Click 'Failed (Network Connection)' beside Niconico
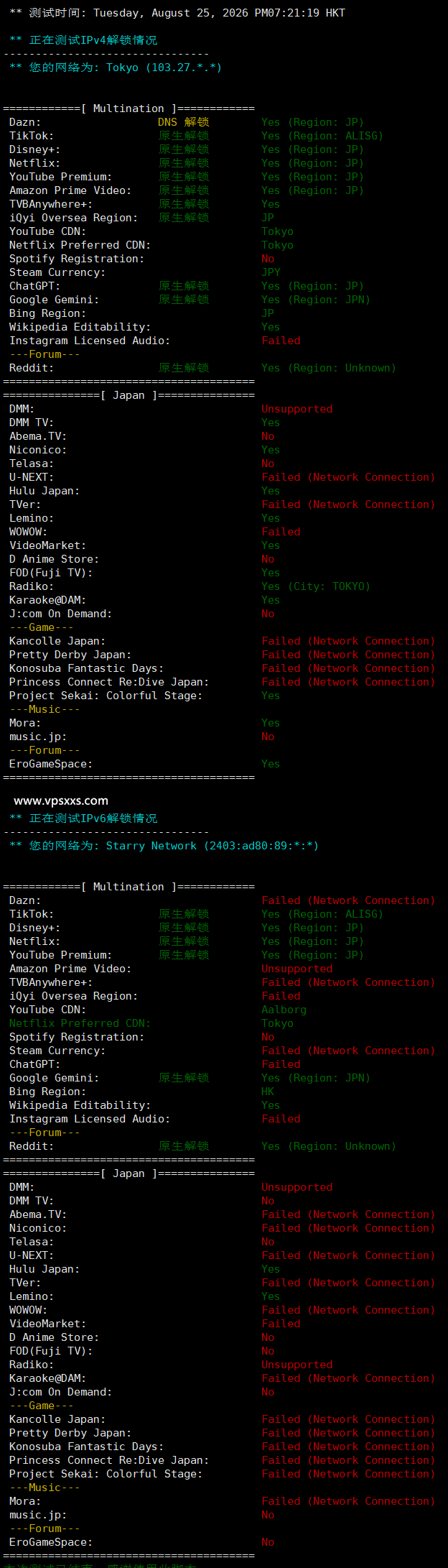The image size is (448, 1568). pyautogui.click(x=348, y=1228)
